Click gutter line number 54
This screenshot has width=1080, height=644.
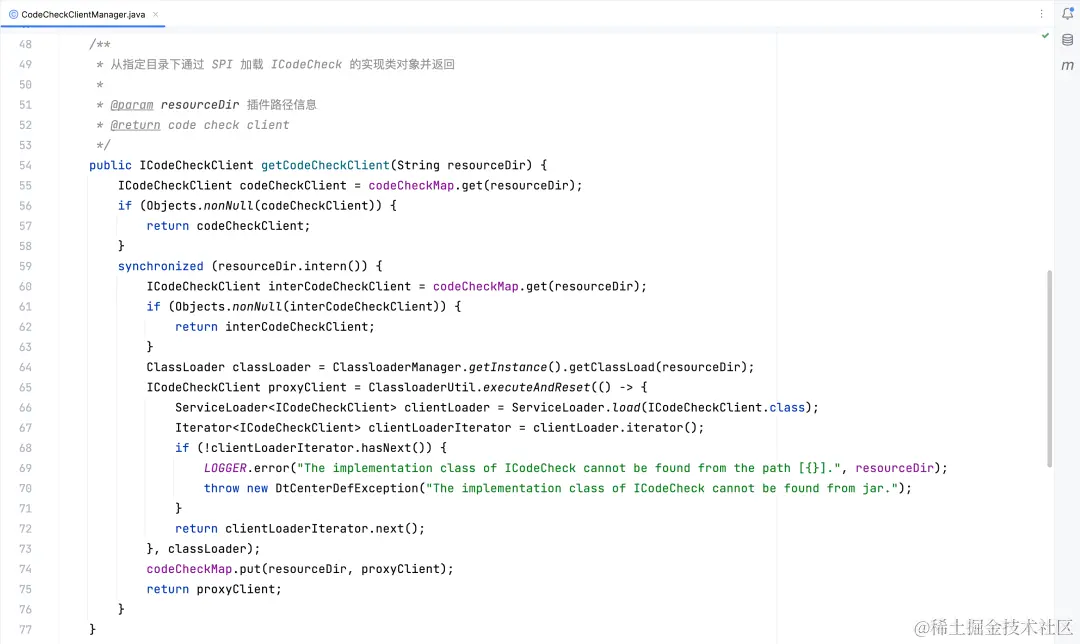[25, 165]
